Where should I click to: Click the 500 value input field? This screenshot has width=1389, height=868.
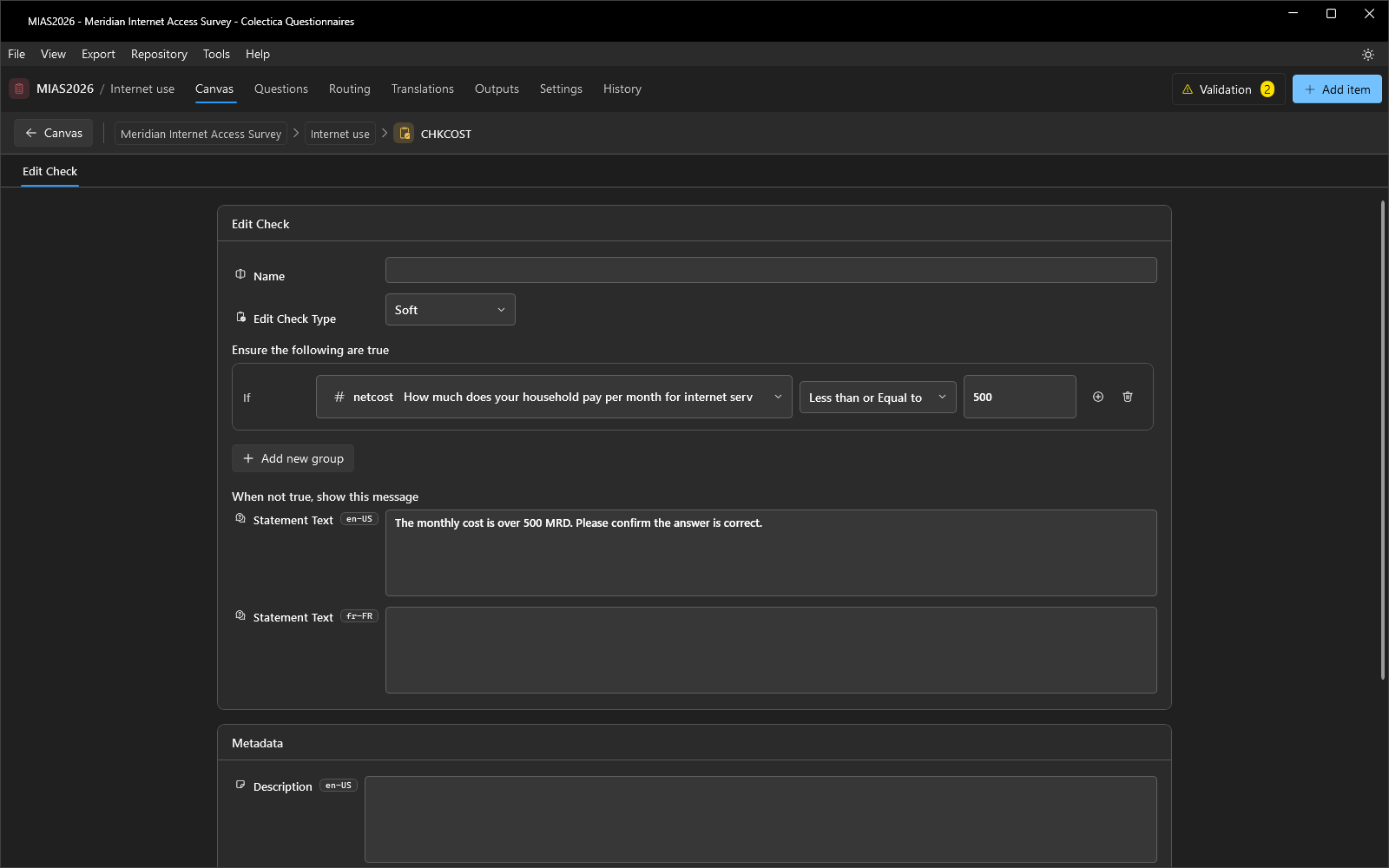(1020, 397)
